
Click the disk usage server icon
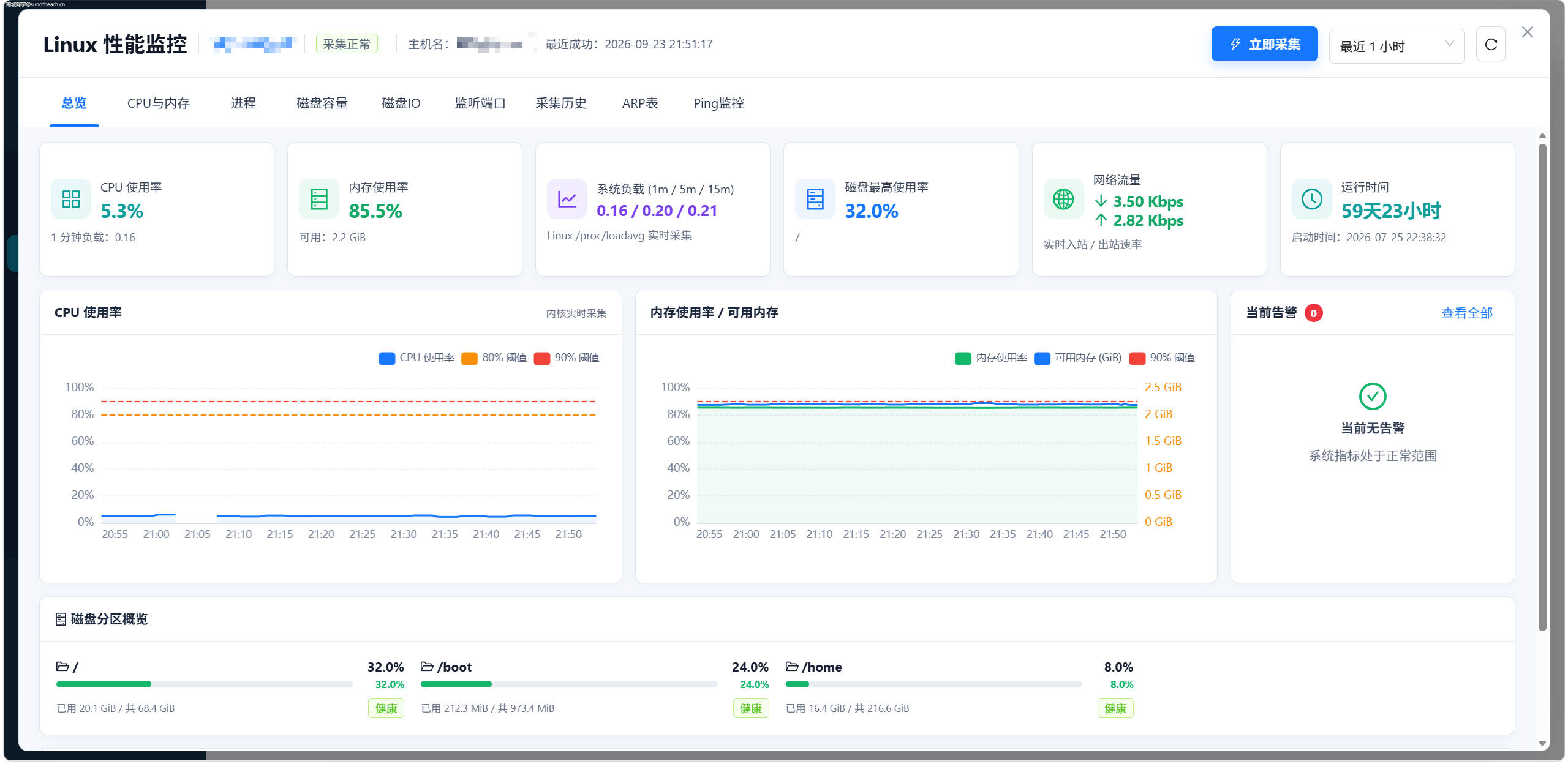coord(815,199)
